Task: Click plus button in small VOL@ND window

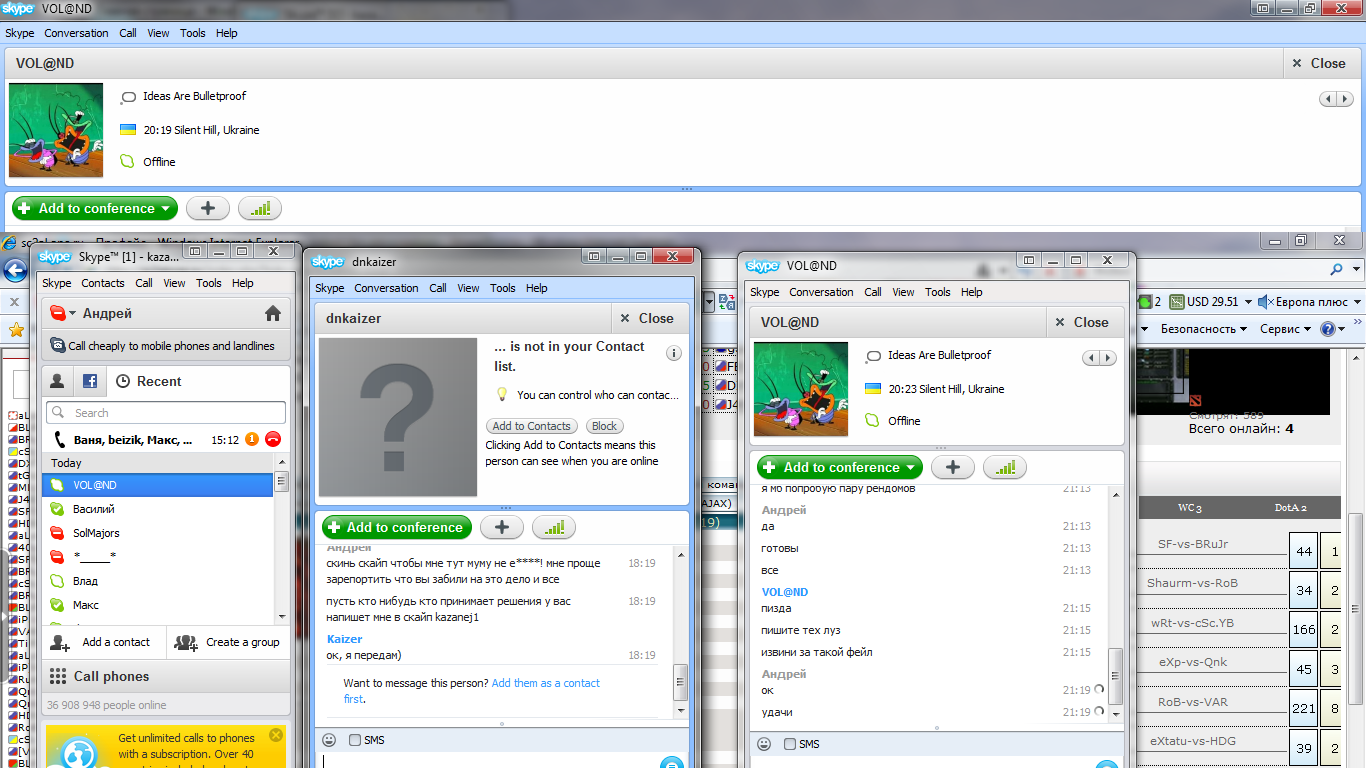Action: [953, 468]
